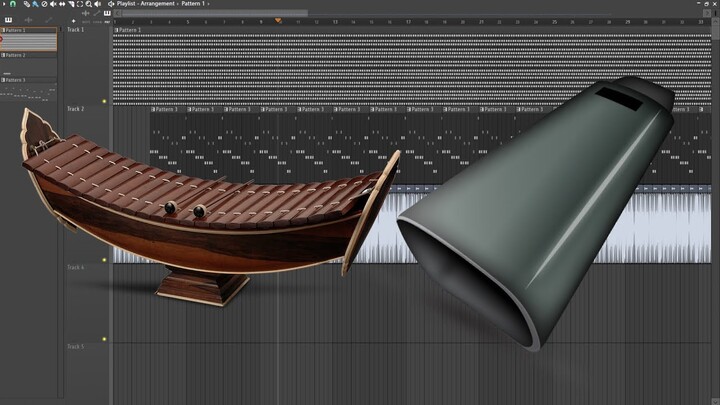Screen dimensions: 720x405
Task: Open Pattern 2 picker item icon
Action: 3,55
